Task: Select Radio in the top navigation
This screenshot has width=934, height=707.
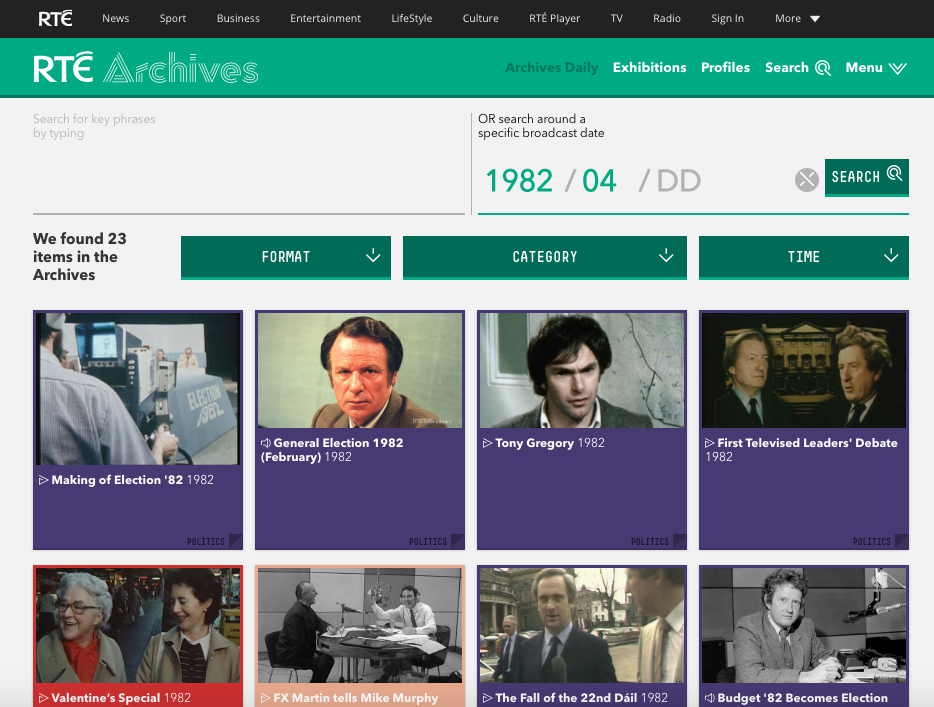Action: point(667,18)
